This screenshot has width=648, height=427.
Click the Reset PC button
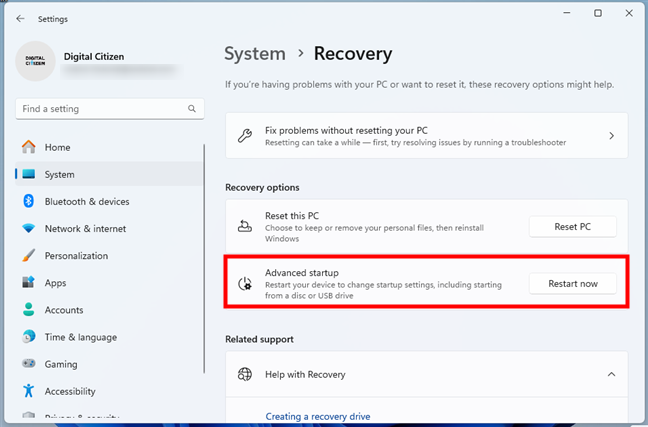pos(573,226)
